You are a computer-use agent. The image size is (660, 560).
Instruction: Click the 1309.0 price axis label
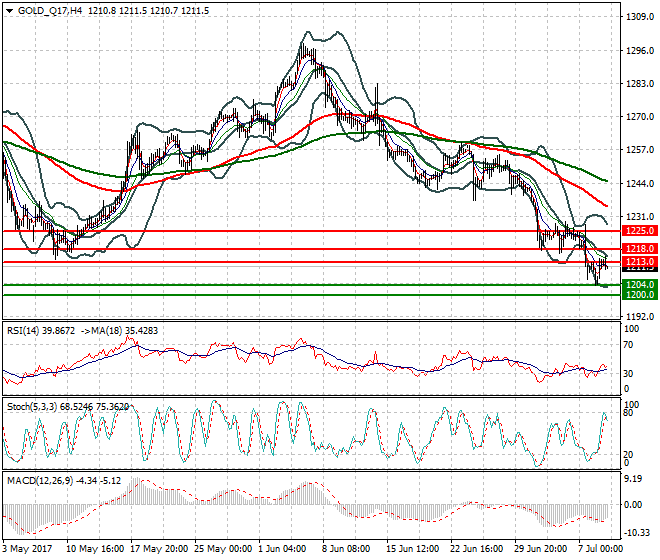point(640,17)
